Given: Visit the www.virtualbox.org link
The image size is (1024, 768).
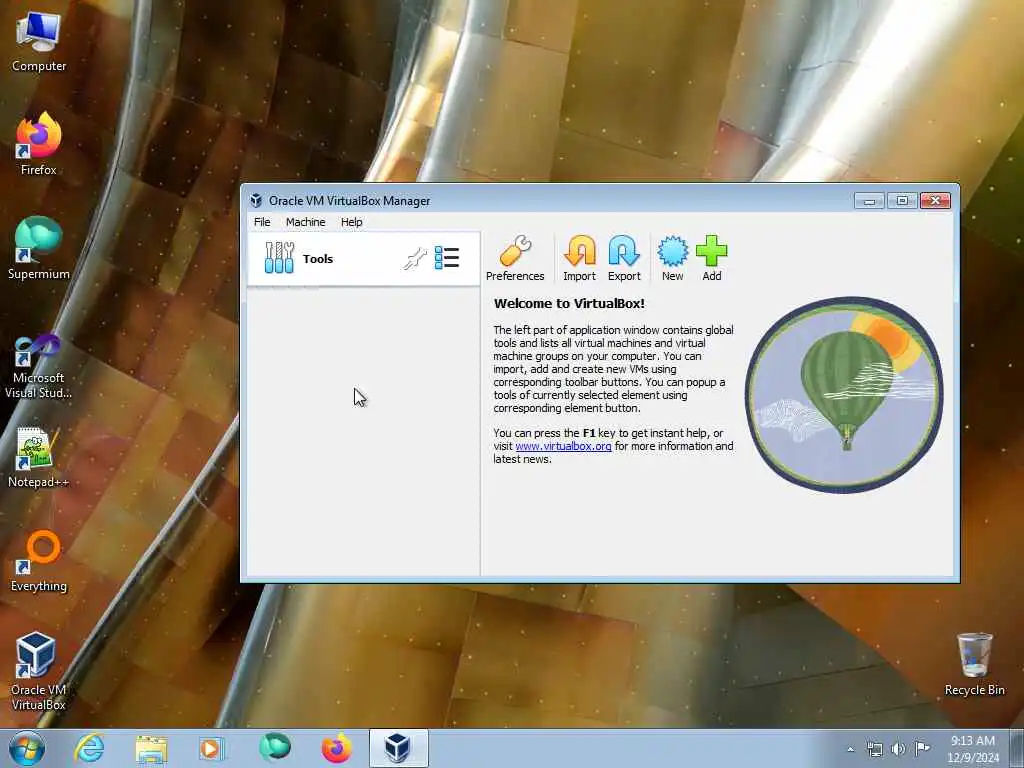Looking at the screenshot, I should (563, 446).
